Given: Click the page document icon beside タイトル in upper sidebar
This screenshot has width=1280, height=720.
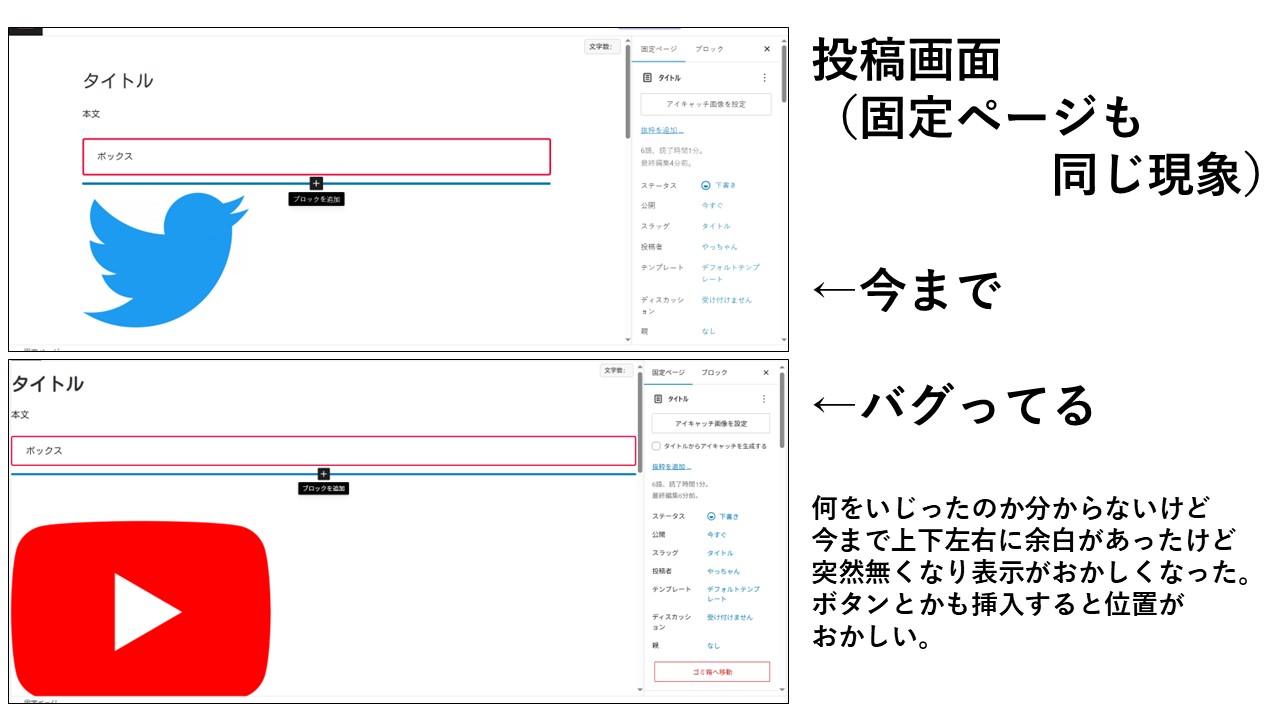Looking at the screenshot, I should [647, 77].
